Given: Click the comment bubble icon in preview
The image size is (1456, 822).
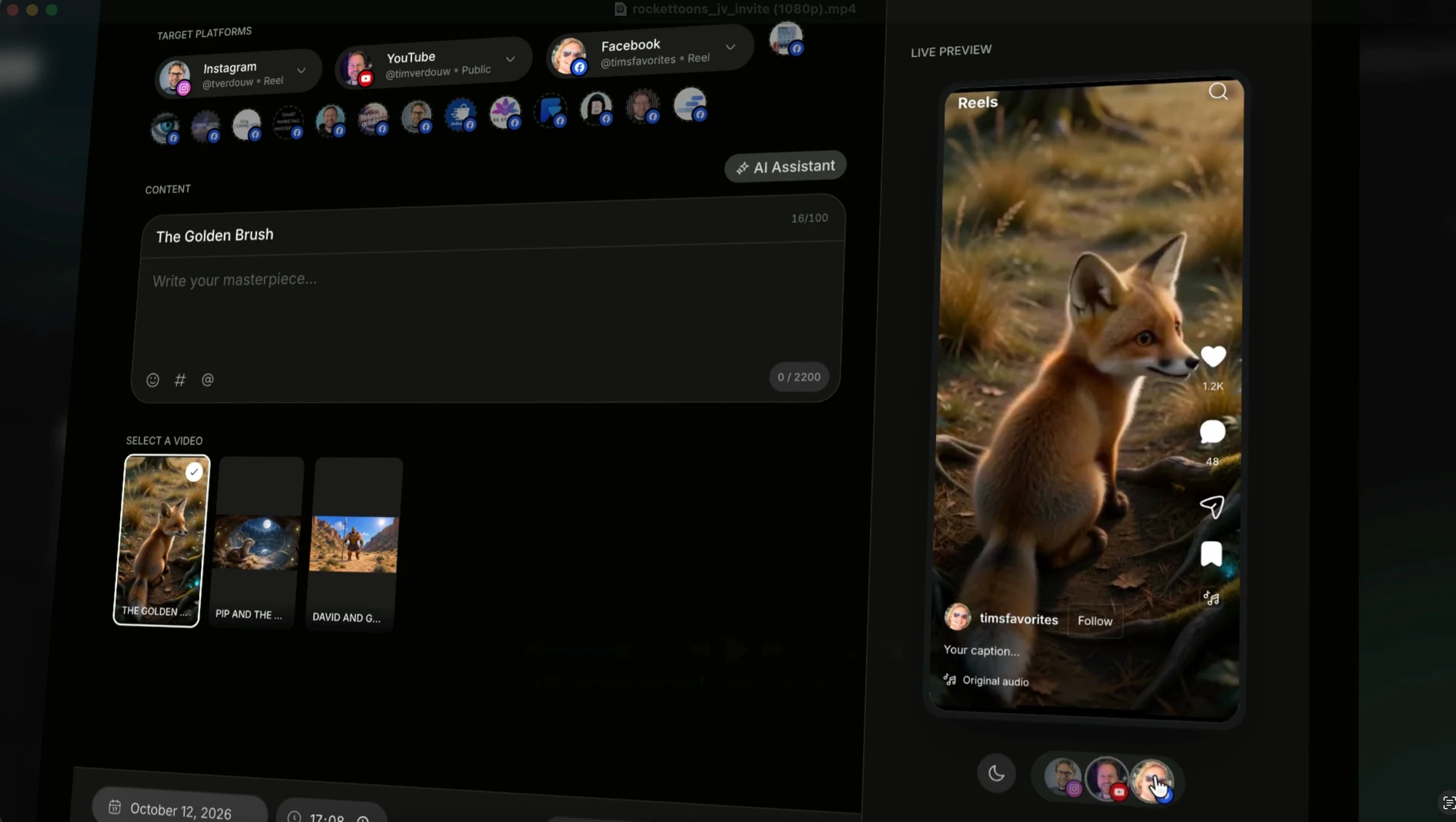Looking at the screenshot, I should point(1212,432).
